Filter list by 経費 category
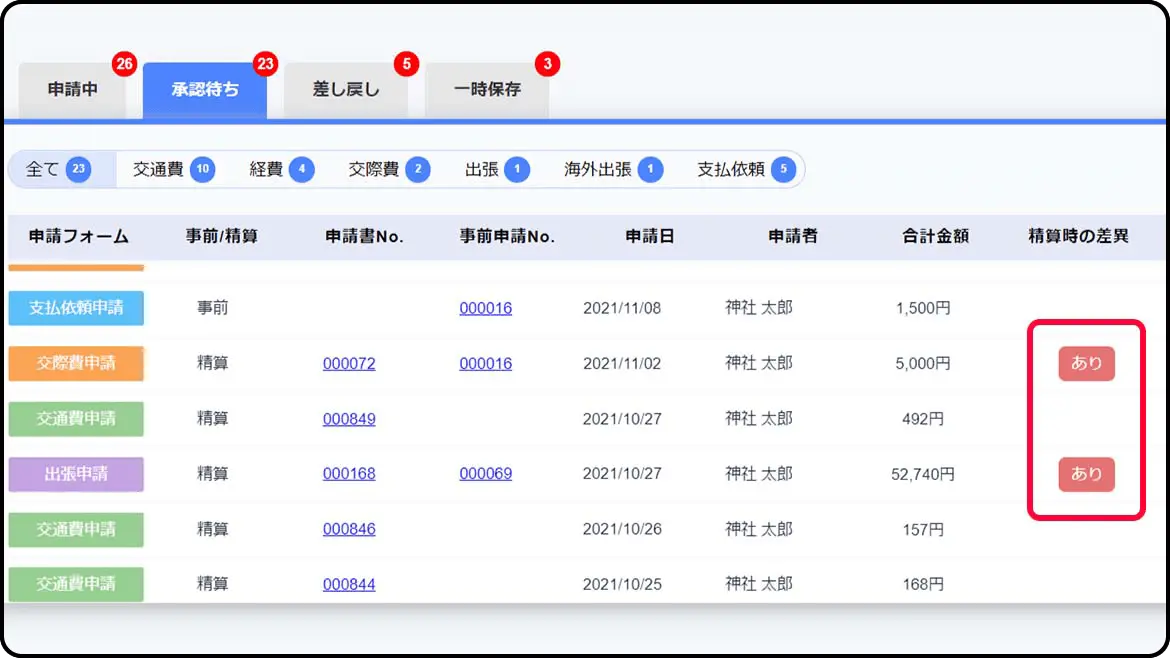The width and height of the screenshot is (1170, 658). (x=281, y=170)
